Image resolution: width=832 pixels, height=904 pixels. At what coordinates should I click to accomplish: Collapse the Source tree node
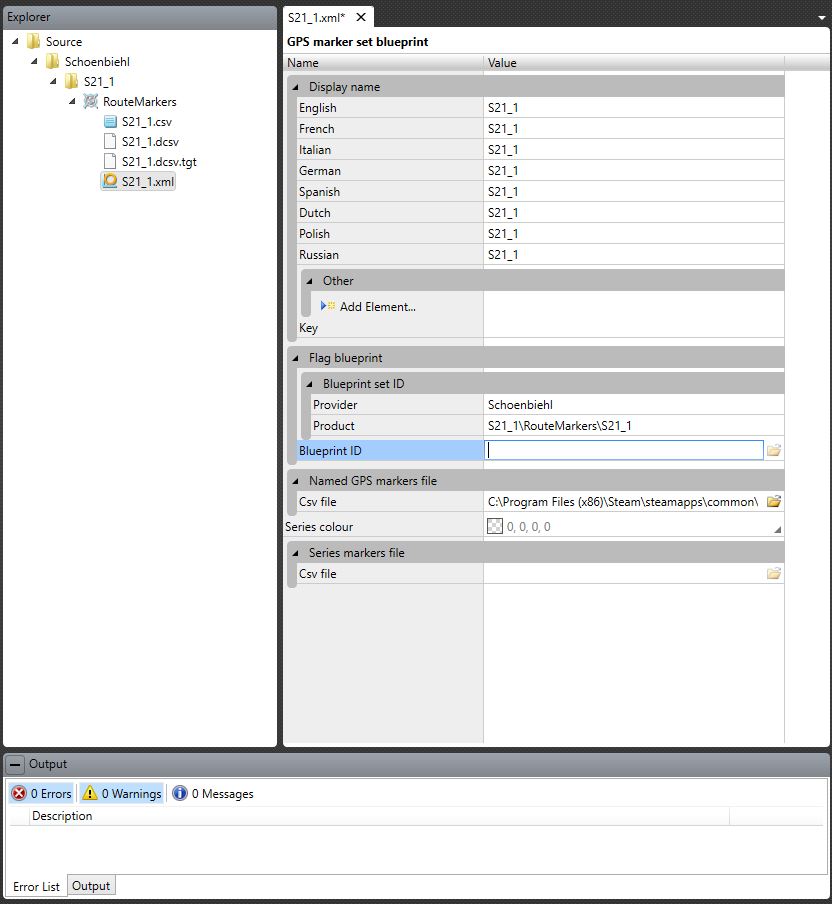[x=15, y=42]
